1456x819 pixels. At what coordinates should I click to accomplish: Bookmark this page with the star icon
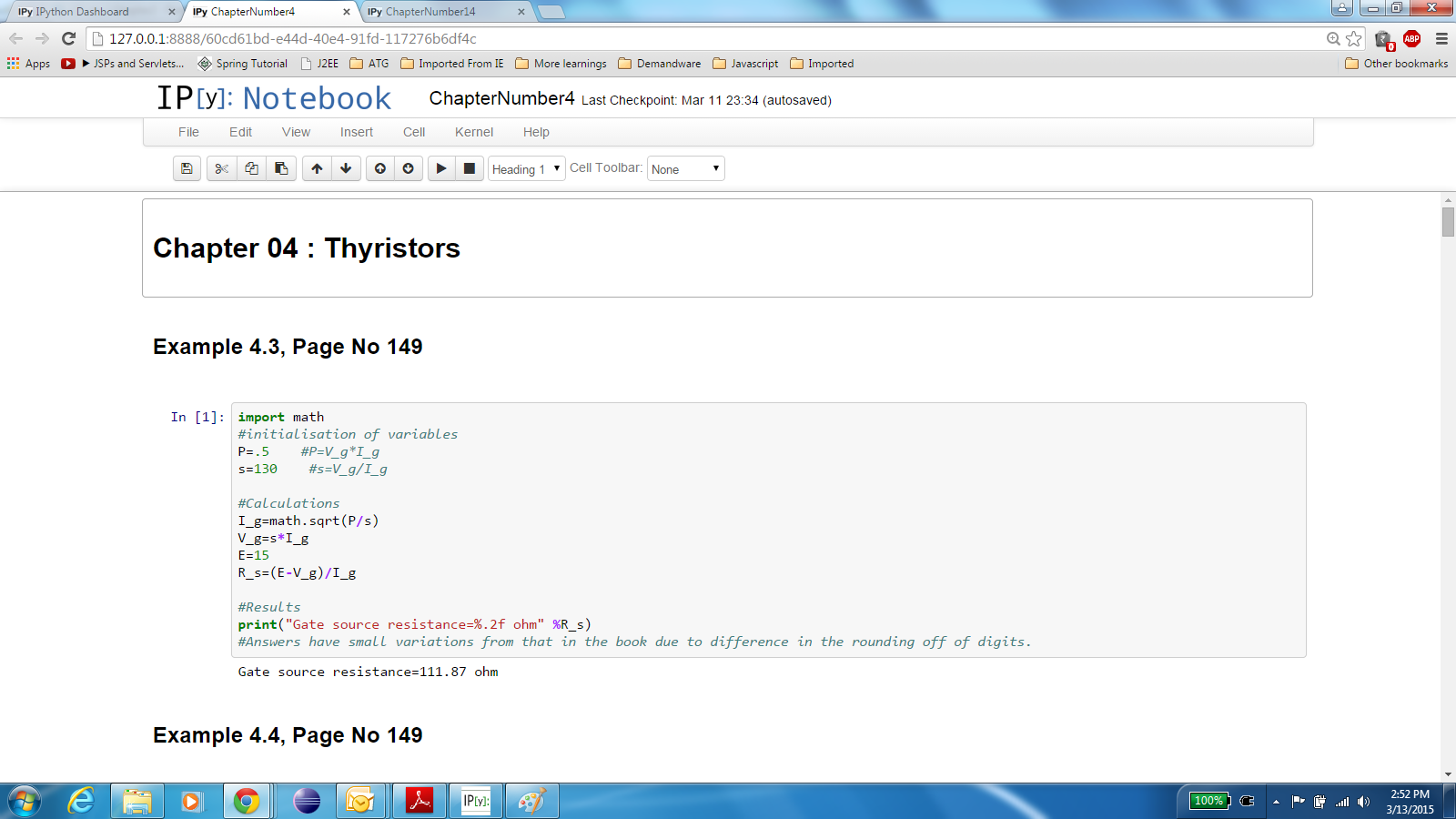point(1354,38)
